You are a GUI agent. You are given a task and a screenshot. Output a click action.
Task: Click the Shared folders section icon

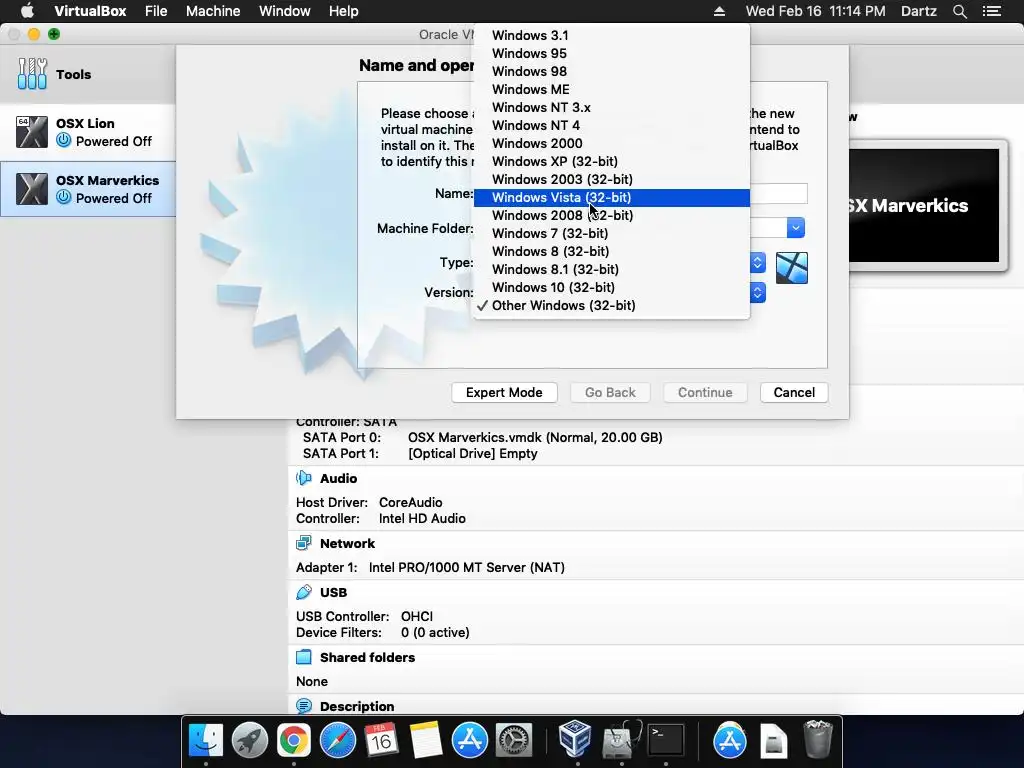304,657
